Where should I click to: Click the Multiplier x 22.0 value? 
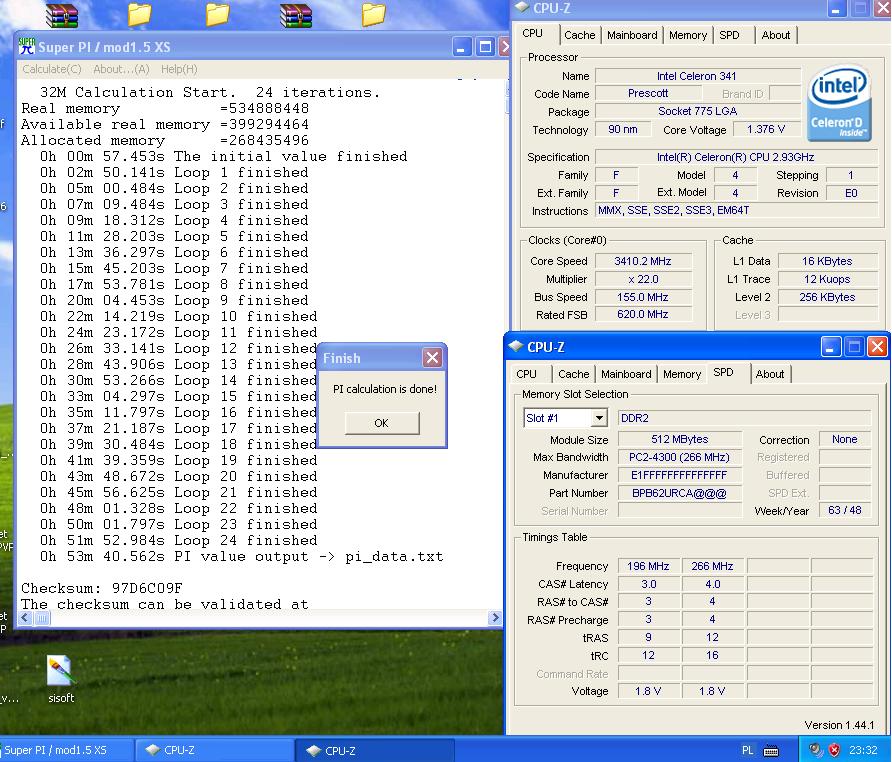tap(643, 279)
